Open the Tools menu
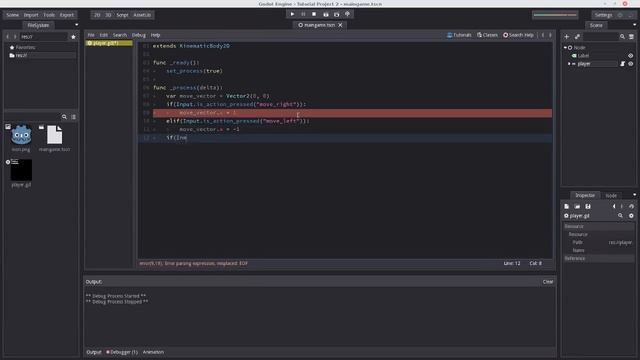This screenshot has width=640, height=360. coord(49,15)
